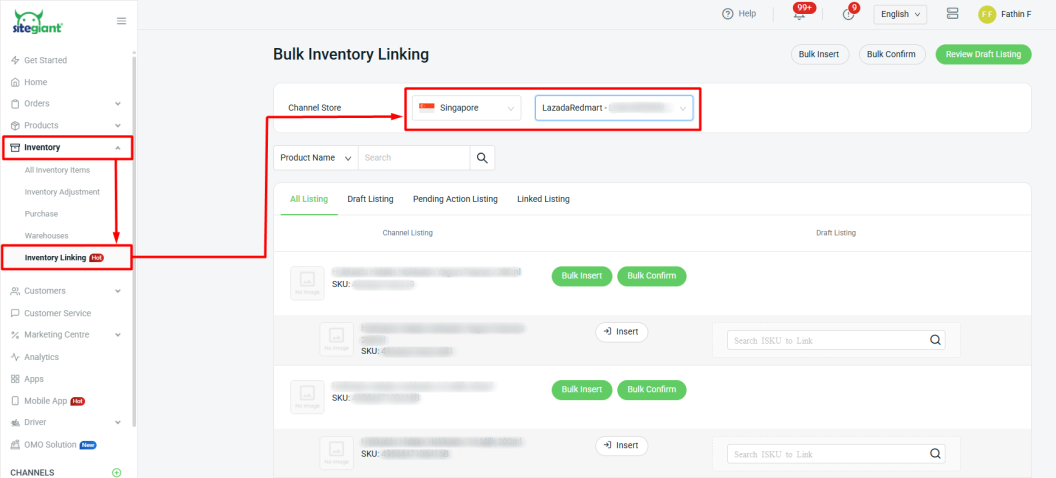The height and width of the screenshot is (478, 1056).
Task: Click the alert clock icon with badge
Action: (x=848, y=14)
